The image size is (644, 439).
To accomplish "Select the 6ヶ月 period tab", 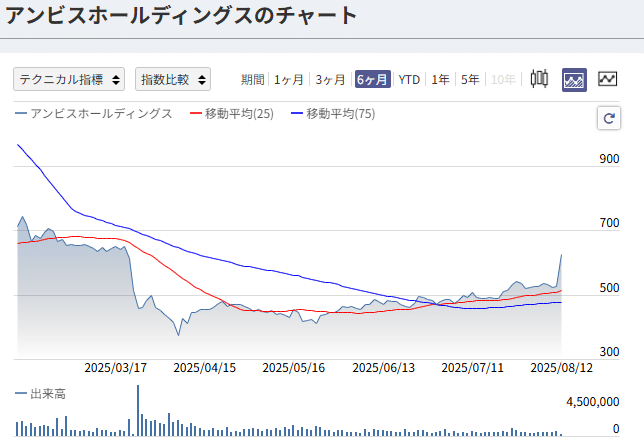I will (373, 79).
